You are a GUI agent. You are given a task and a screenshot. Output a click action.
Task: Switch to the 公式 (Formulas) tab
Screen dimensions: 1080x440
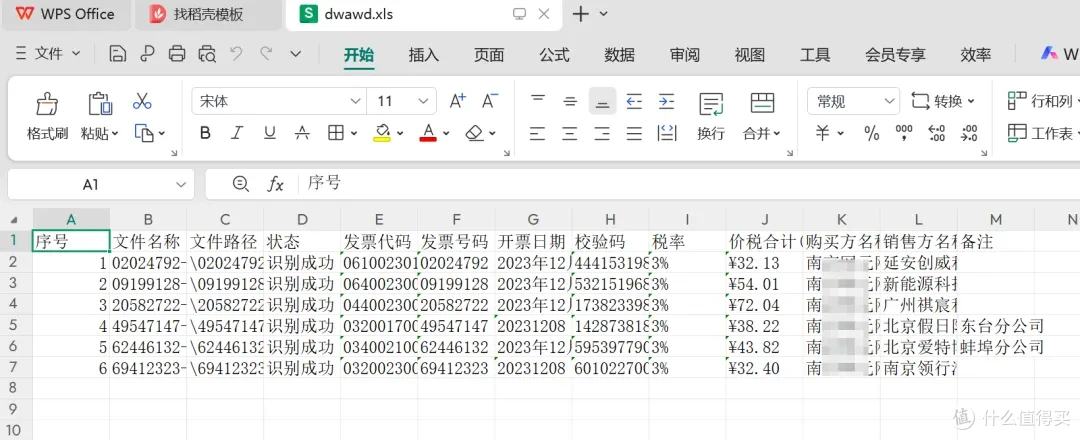[554, 54]
